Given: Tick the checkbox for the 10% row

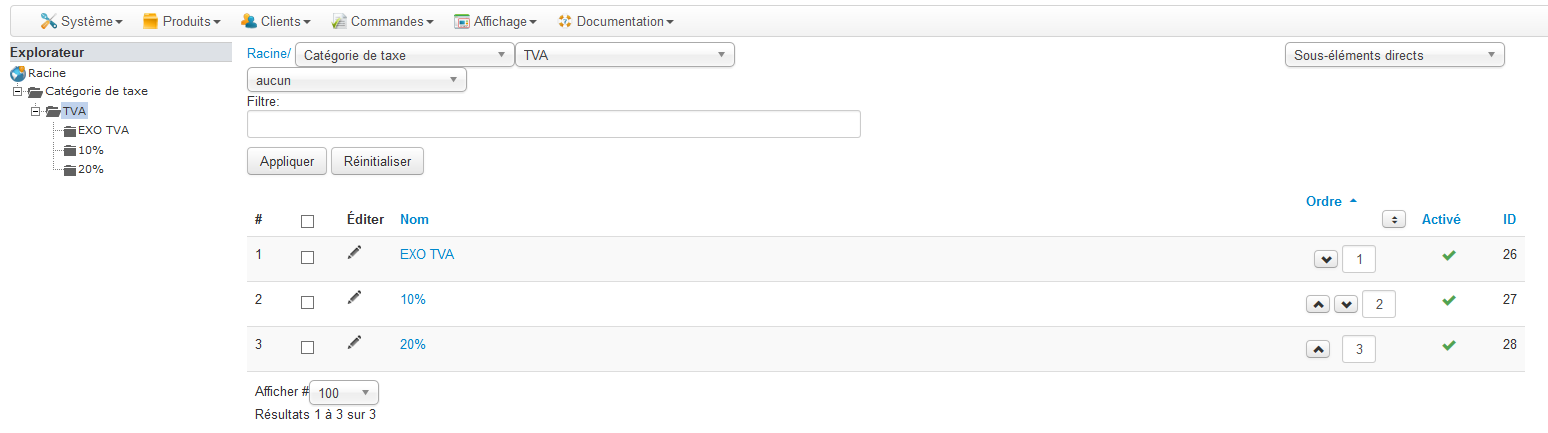Looking at the screenshot, I should point(307,302).
